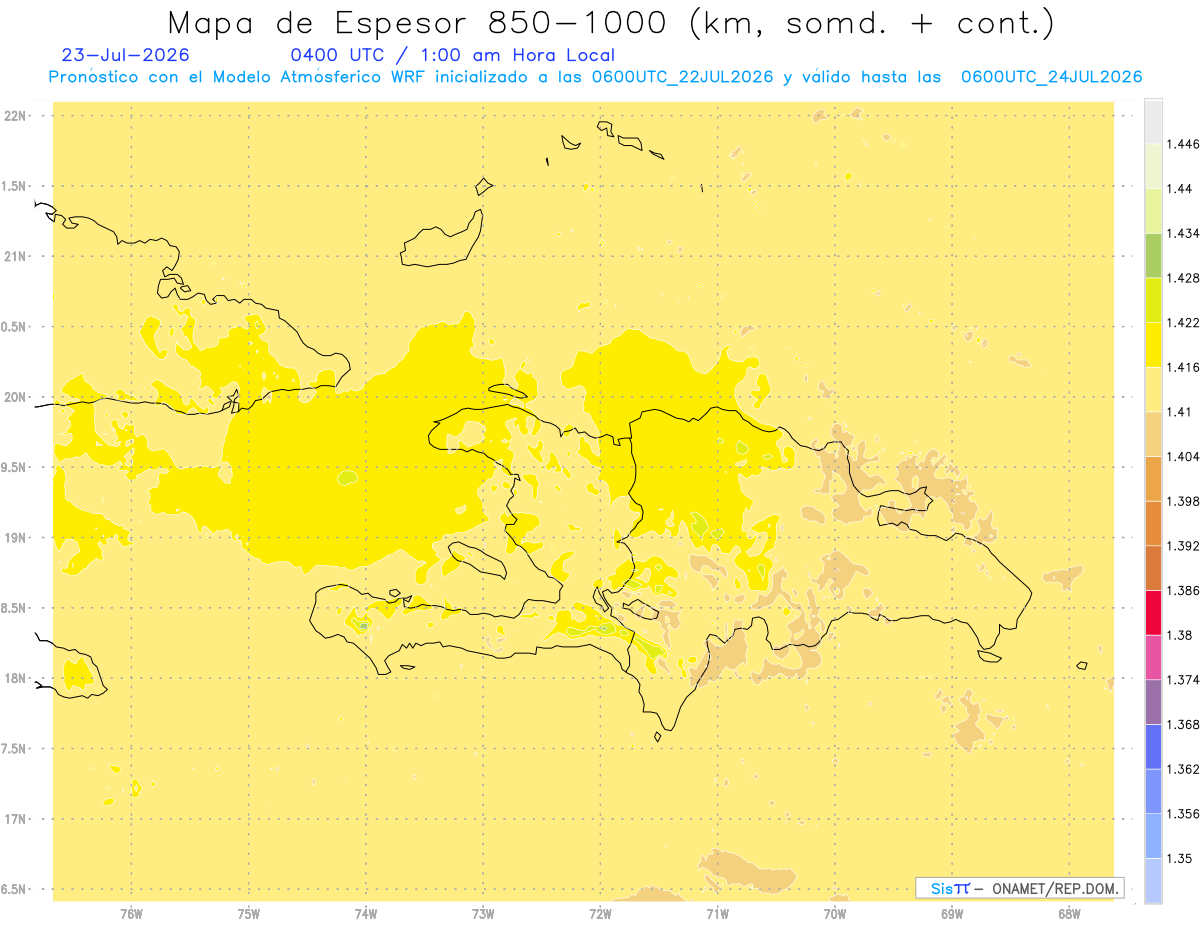1200x927 pixels.
Task: Click the 19N latitude axis label
Action: point(15,538)
